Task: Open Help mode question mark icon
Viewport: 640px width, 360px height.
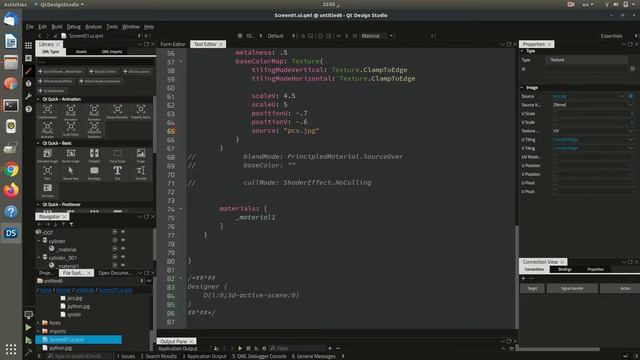Action: 28,109
